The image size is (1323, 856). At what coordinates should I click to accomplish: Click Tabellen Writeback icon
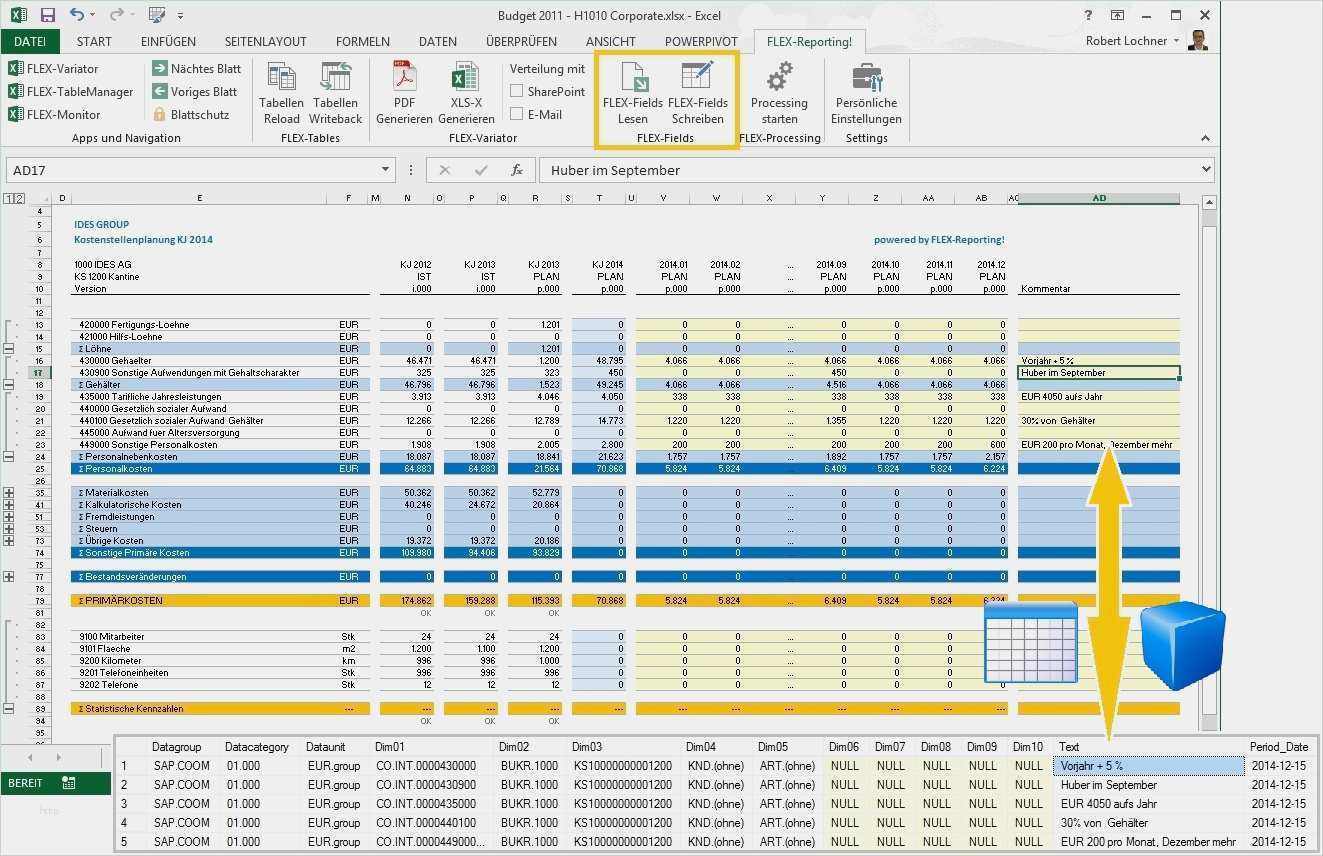(335, 78)
